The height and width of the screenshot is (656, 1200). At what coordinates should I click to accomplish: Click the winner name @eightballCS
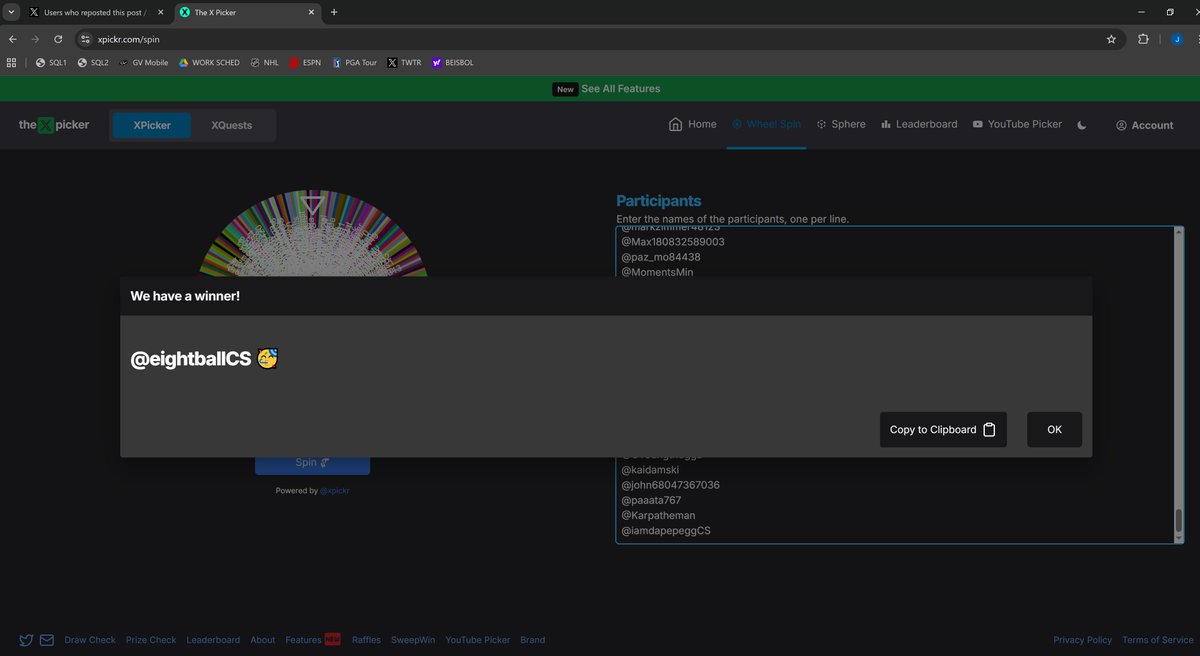pyautogui.click(x=191, y=360)
